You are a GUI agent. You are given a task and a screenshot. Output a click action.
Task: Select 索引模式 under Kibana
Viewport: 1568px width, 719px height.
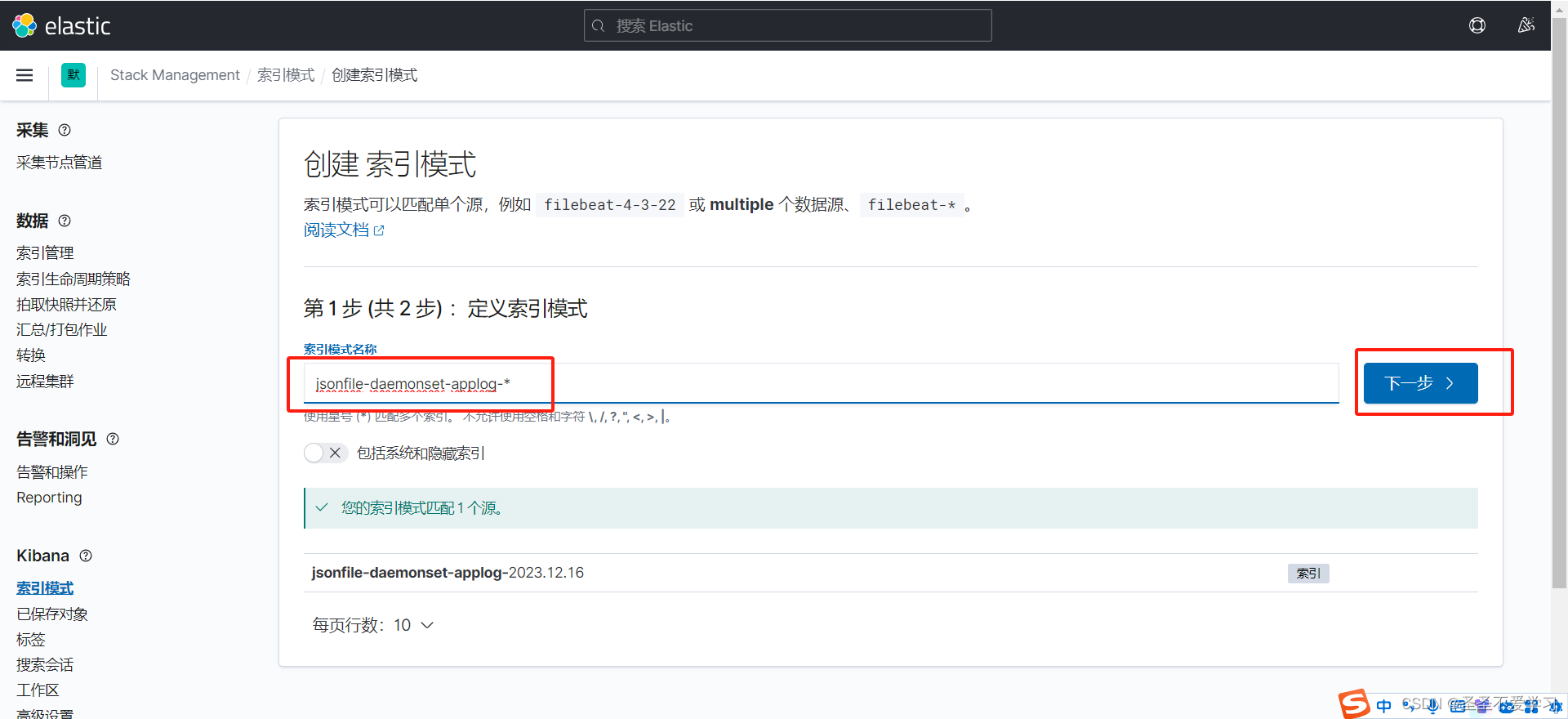pyautogui.click(x=45, y=588)
